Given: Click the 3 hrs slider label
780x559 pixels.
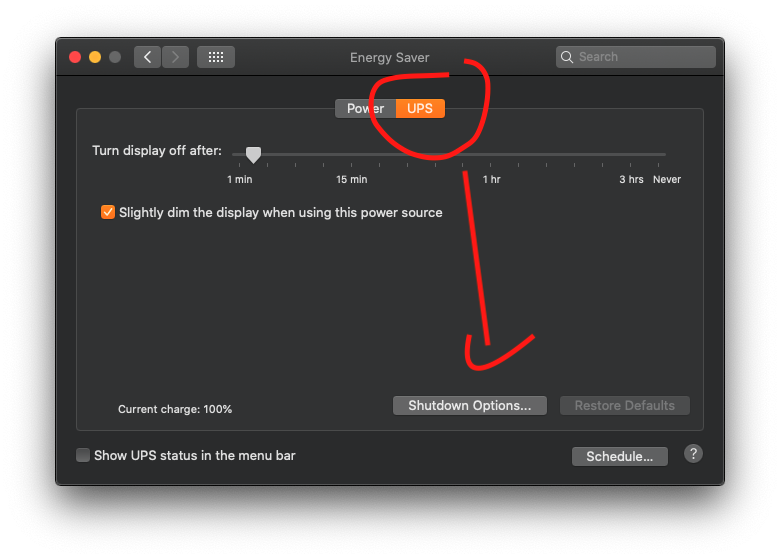Looking at the screenshot, I should [631, 180].
